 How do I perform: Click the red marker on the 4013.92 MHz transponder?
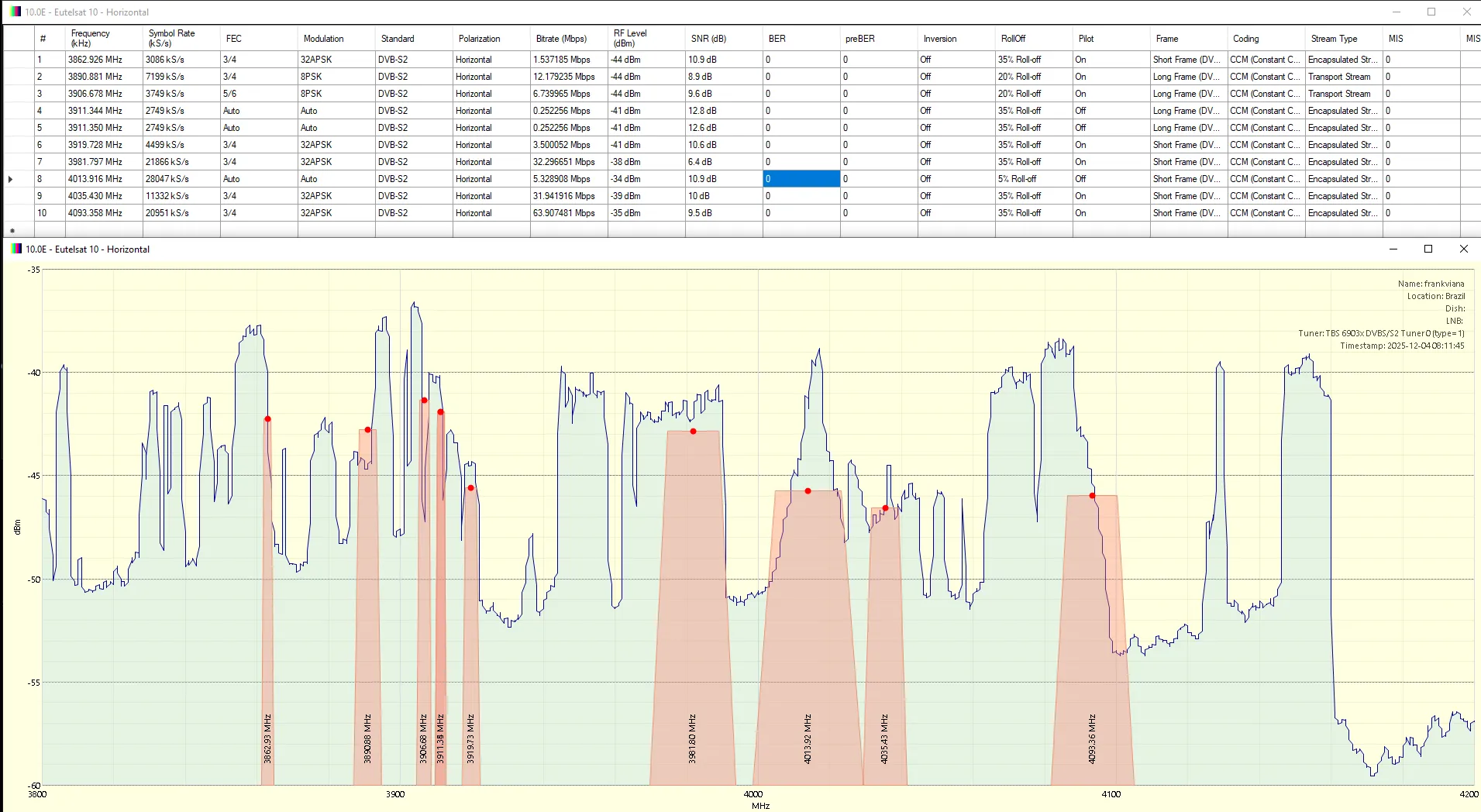pyautogui.click(x=808, y=491)
